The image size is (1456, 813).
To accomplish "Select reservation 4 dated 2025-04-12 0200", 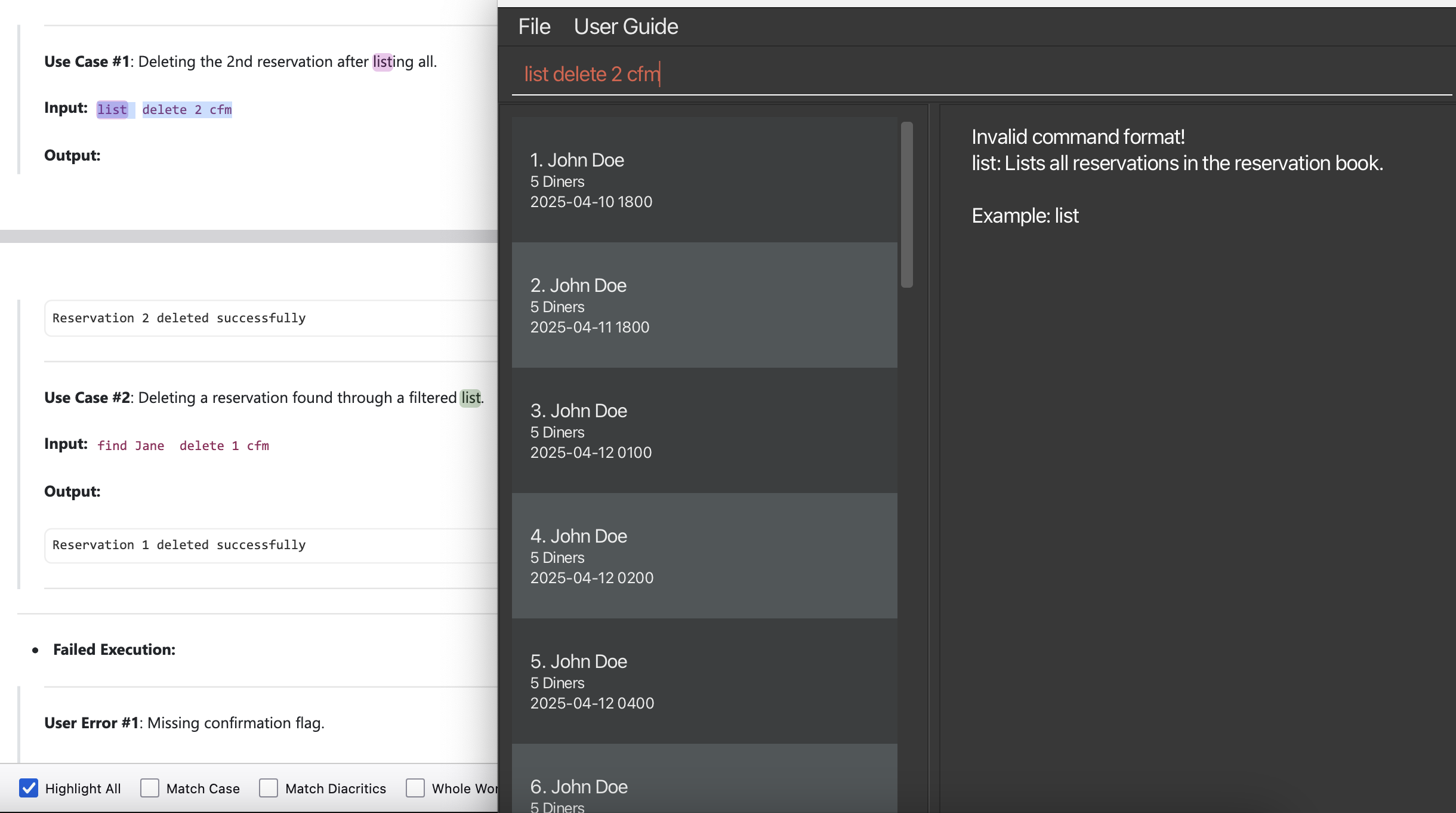I will click(x=704, y=556).
